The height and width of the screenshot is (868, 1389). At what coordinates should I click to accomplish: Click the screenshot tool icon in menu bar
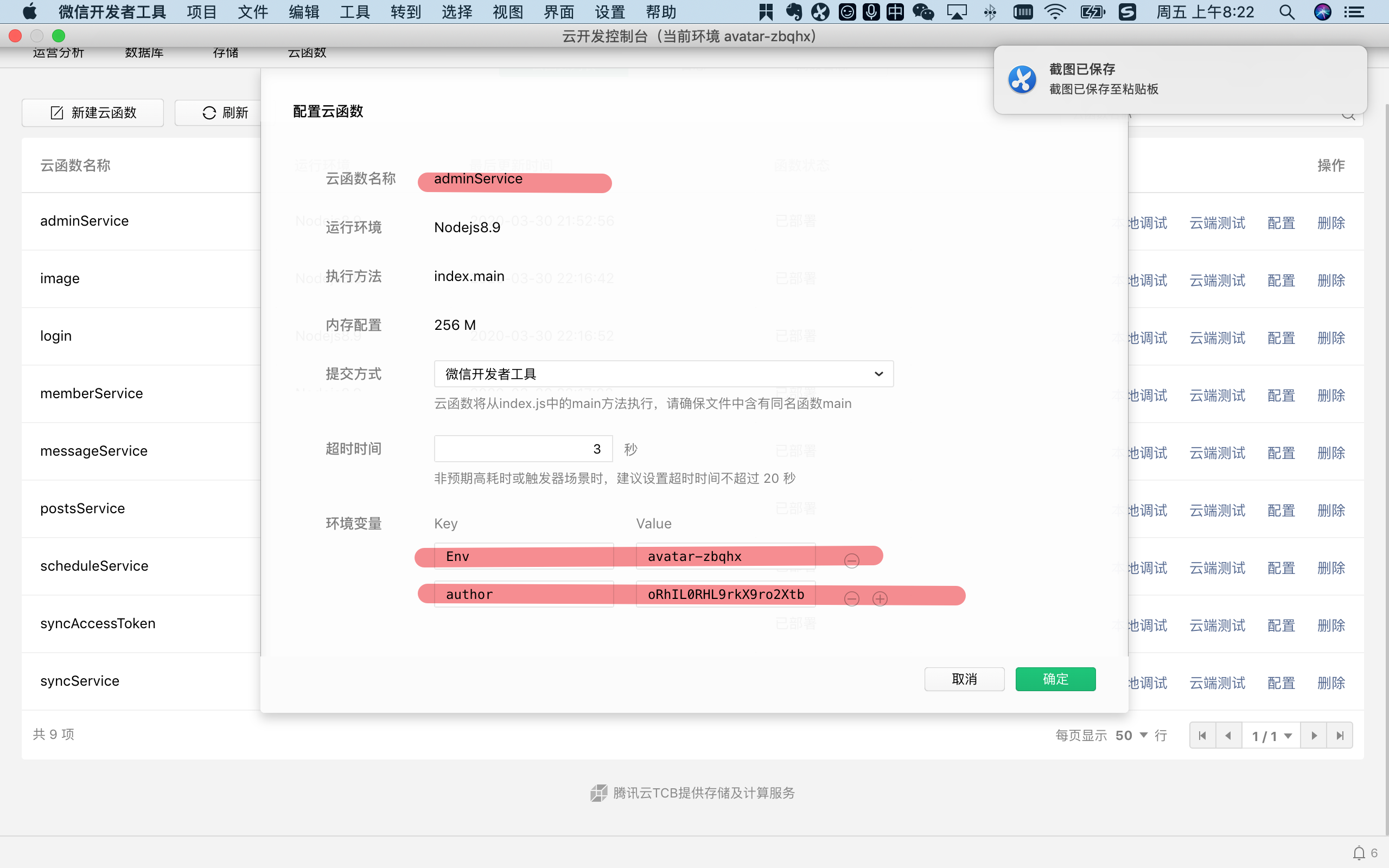point(821,11)
